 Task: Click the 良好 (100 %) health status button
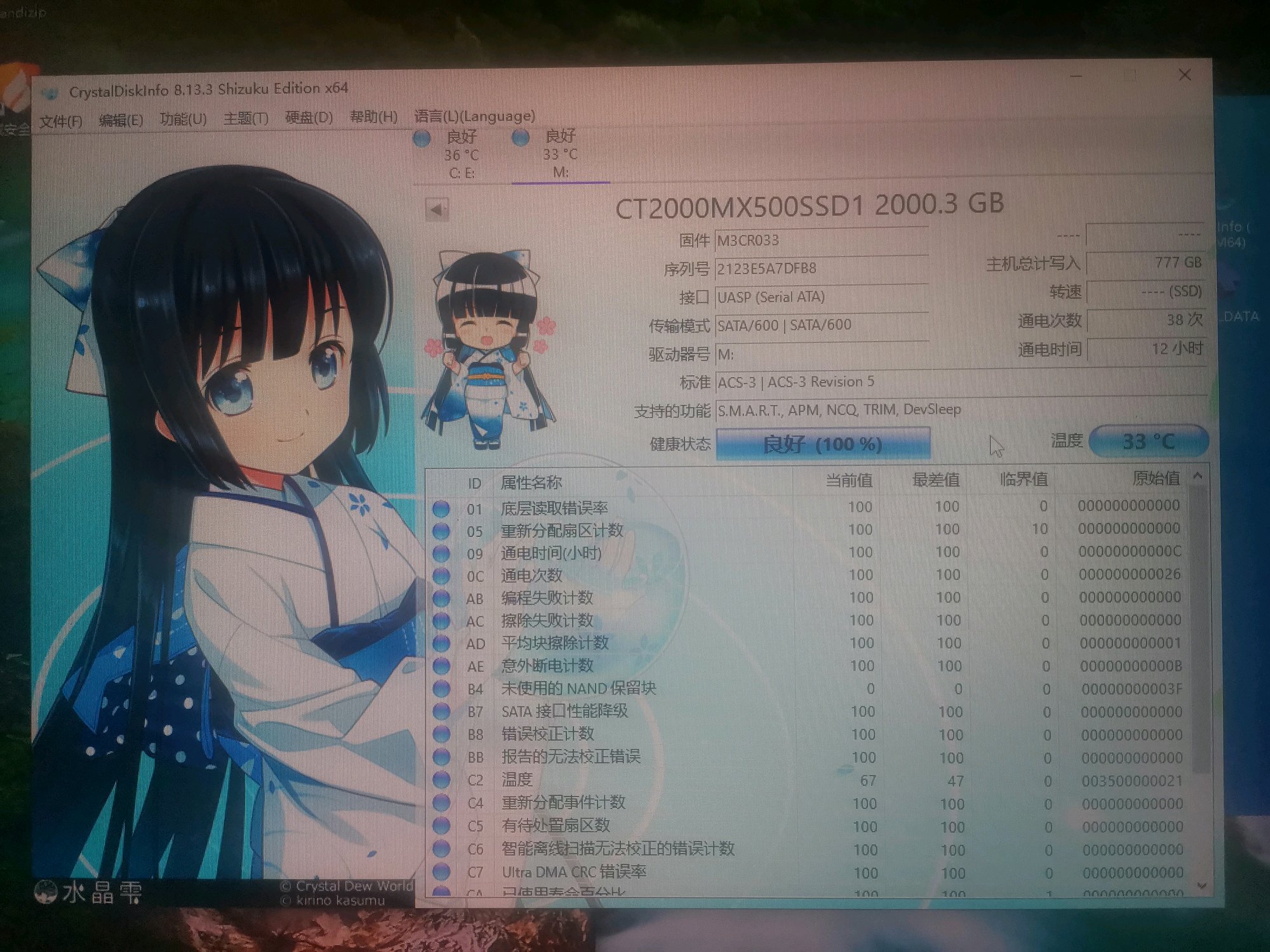pyautogui.click(x=823, y=444)
